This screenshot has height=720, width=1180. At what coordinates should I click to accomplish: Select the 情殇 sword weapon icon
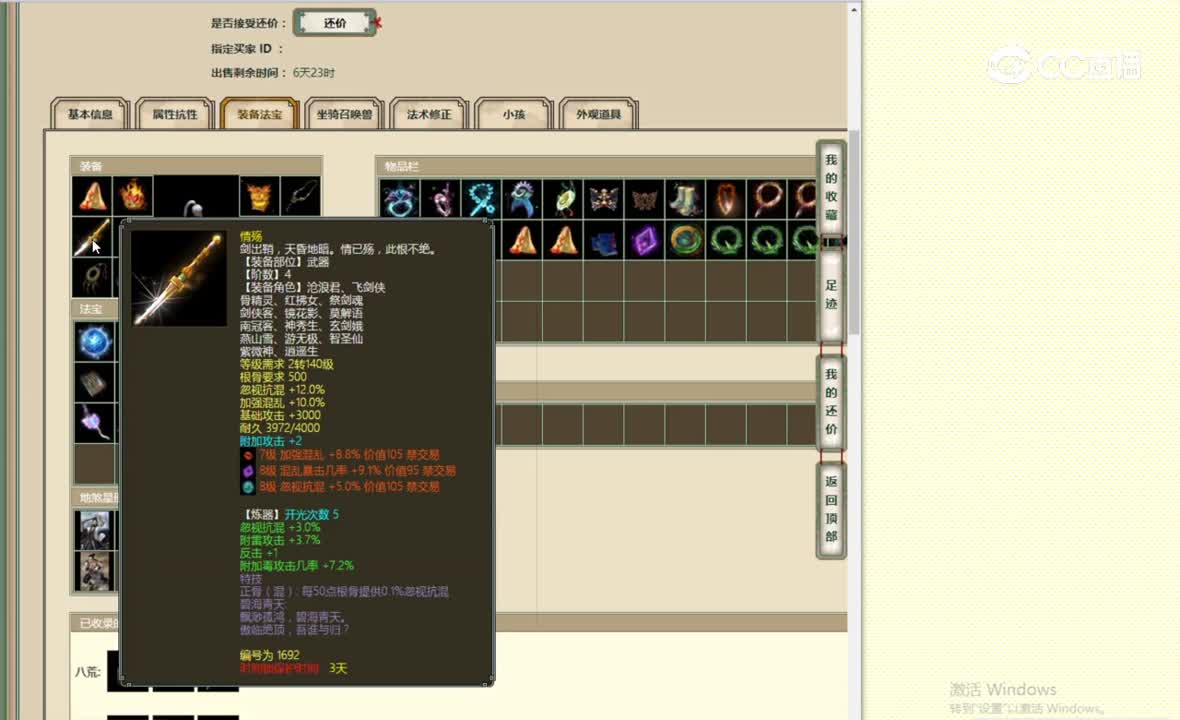(93, 237)
